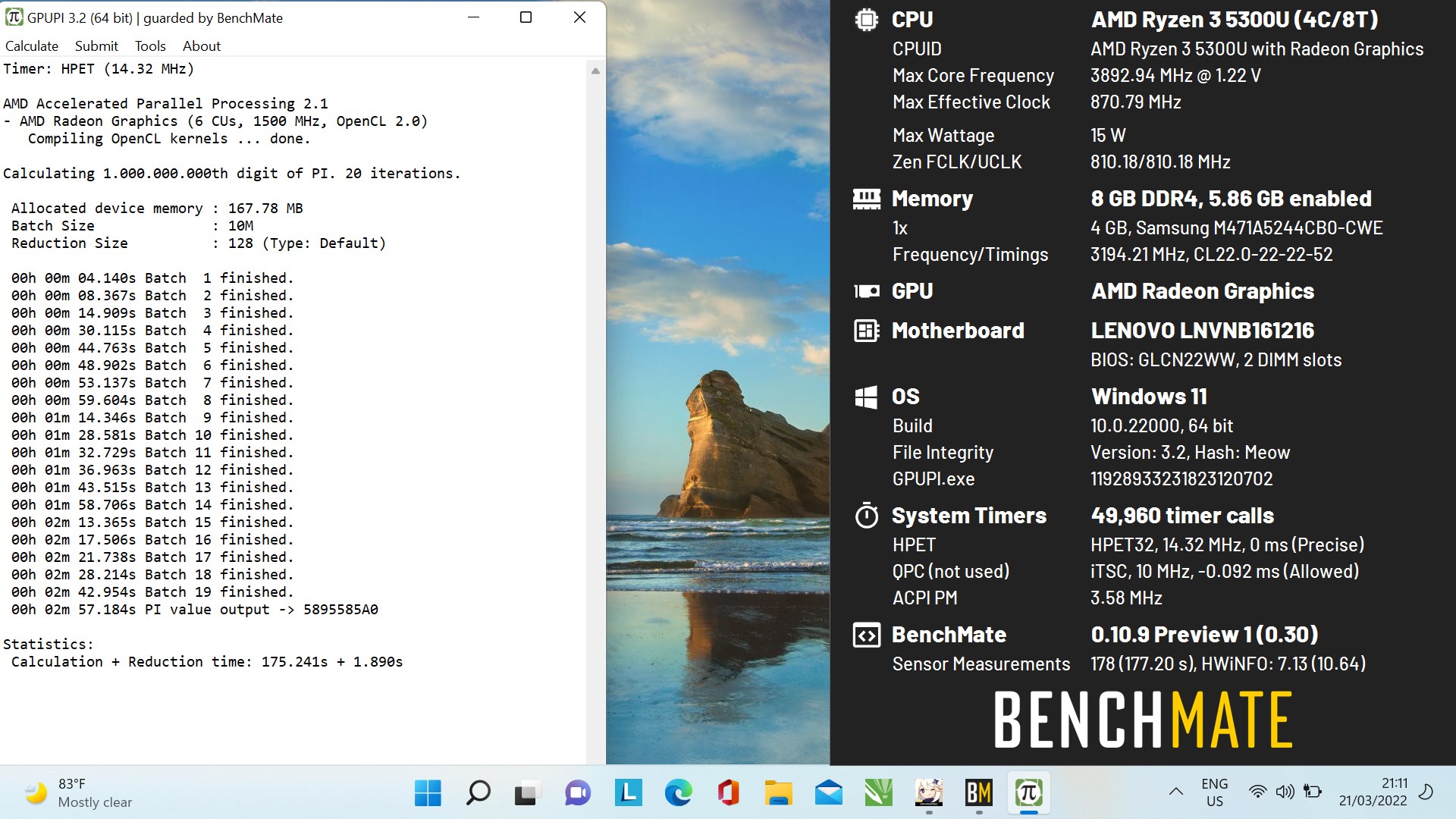Open the green striped app icon on taskbar
1456x819 pixels.
click(878, 793)
